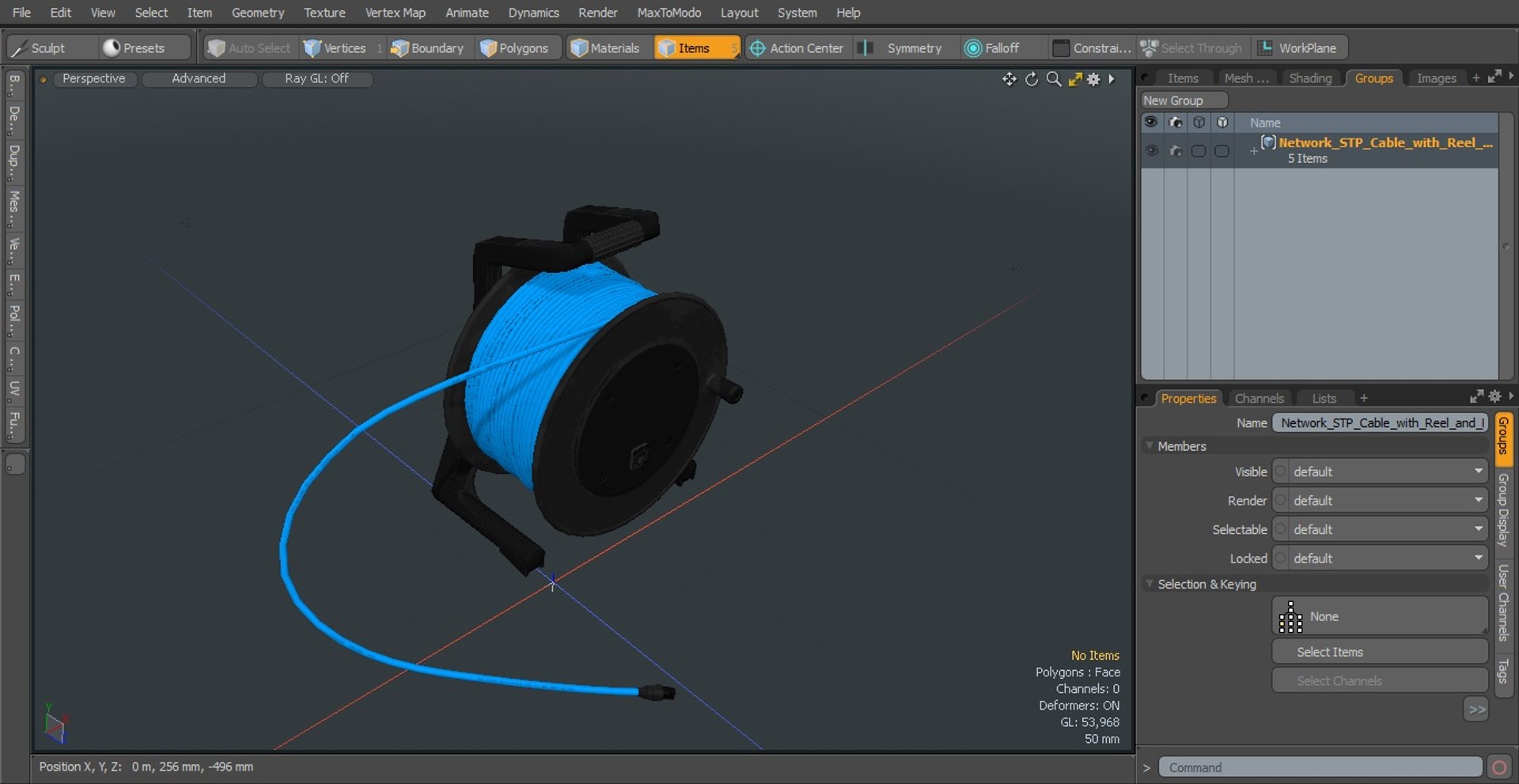
Task: Click the Select Items button
Action: [x=1380, y=652]
